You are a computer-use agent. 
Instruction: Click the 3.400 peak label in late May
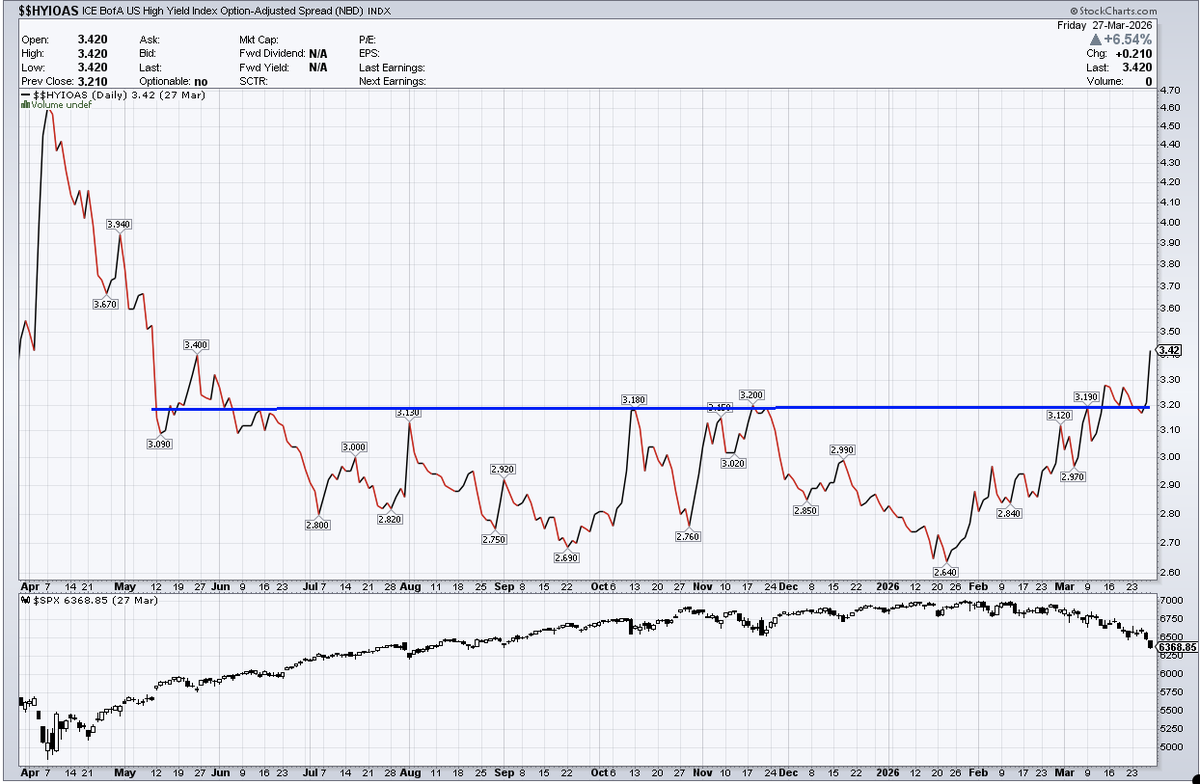pyautogui.click(x=196, y=344)
